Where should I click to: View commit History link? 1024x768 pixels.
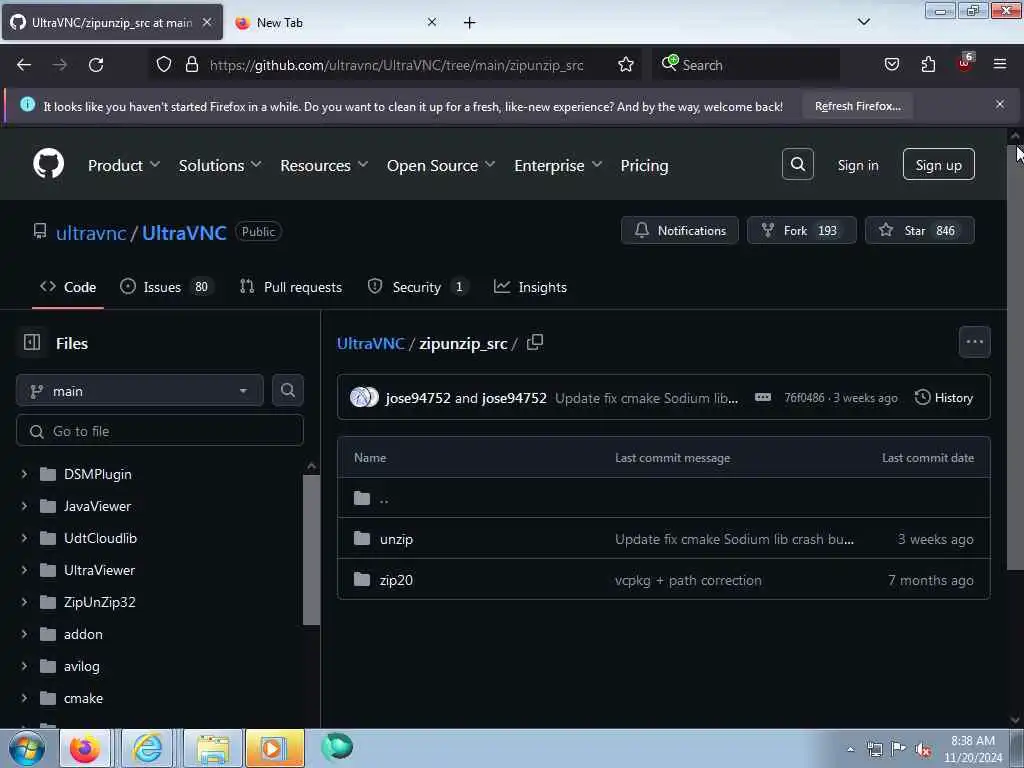[944, 397]
